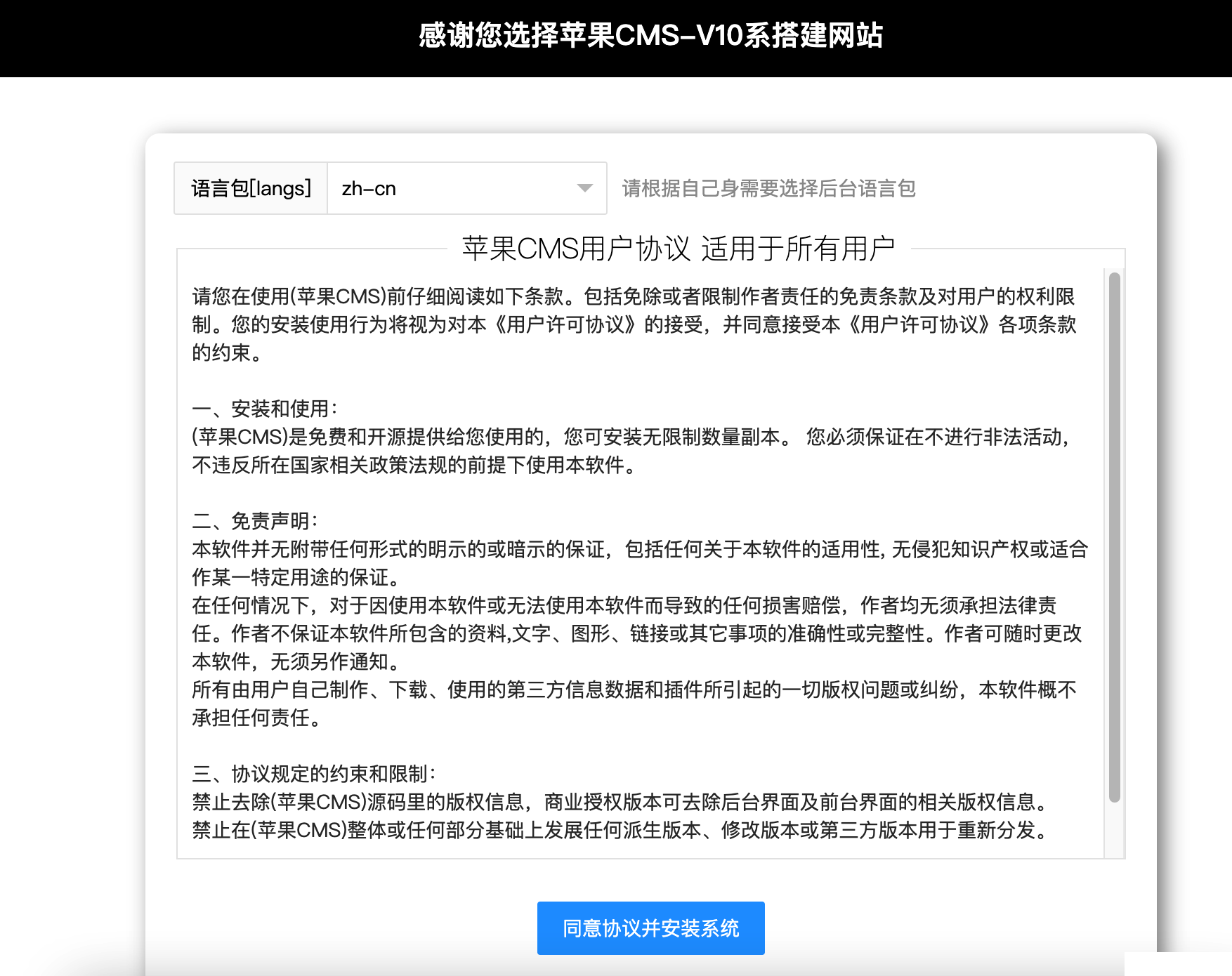Click the zh-cn text in the selector

click(369, 189)
